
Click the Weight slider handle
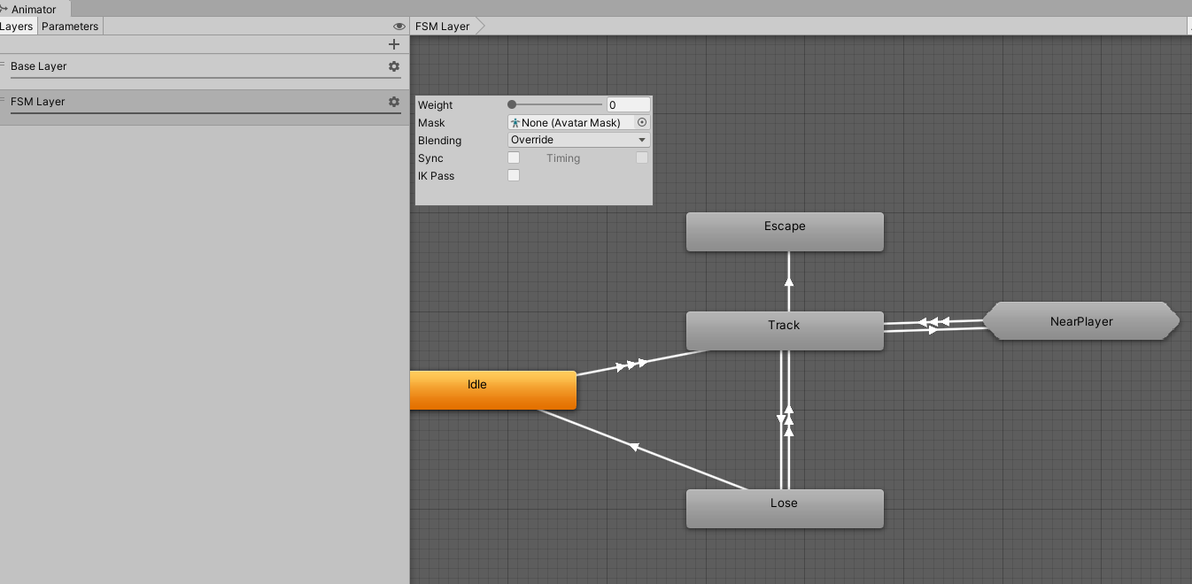point(512,105)
